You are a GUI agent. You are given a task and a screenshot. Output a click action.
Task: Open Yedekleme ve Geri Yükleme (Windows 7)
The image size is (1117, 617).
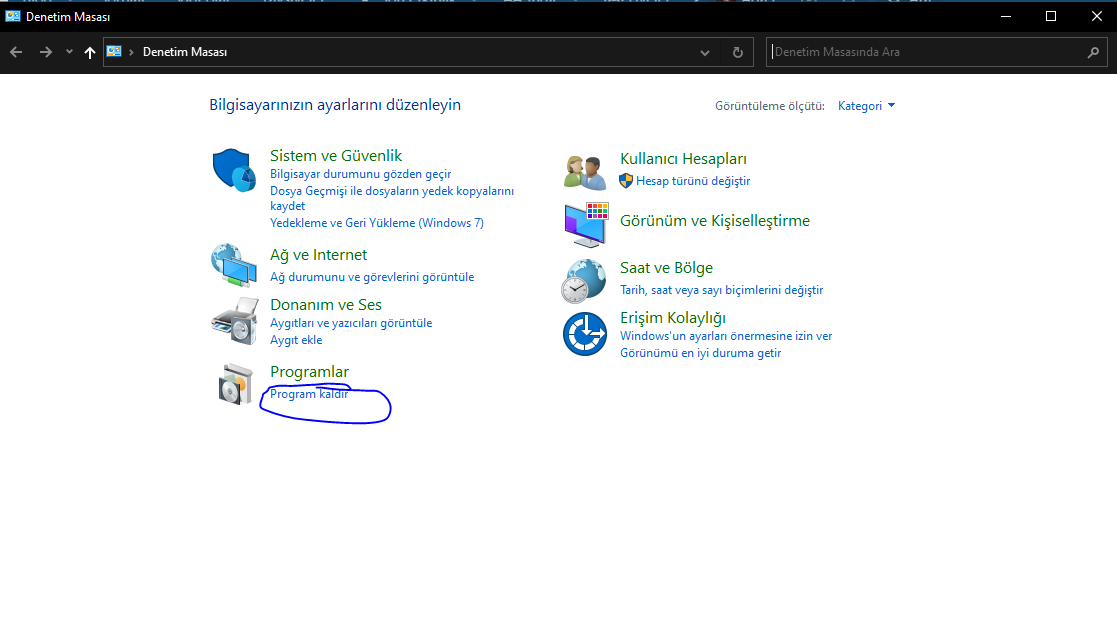377,223
